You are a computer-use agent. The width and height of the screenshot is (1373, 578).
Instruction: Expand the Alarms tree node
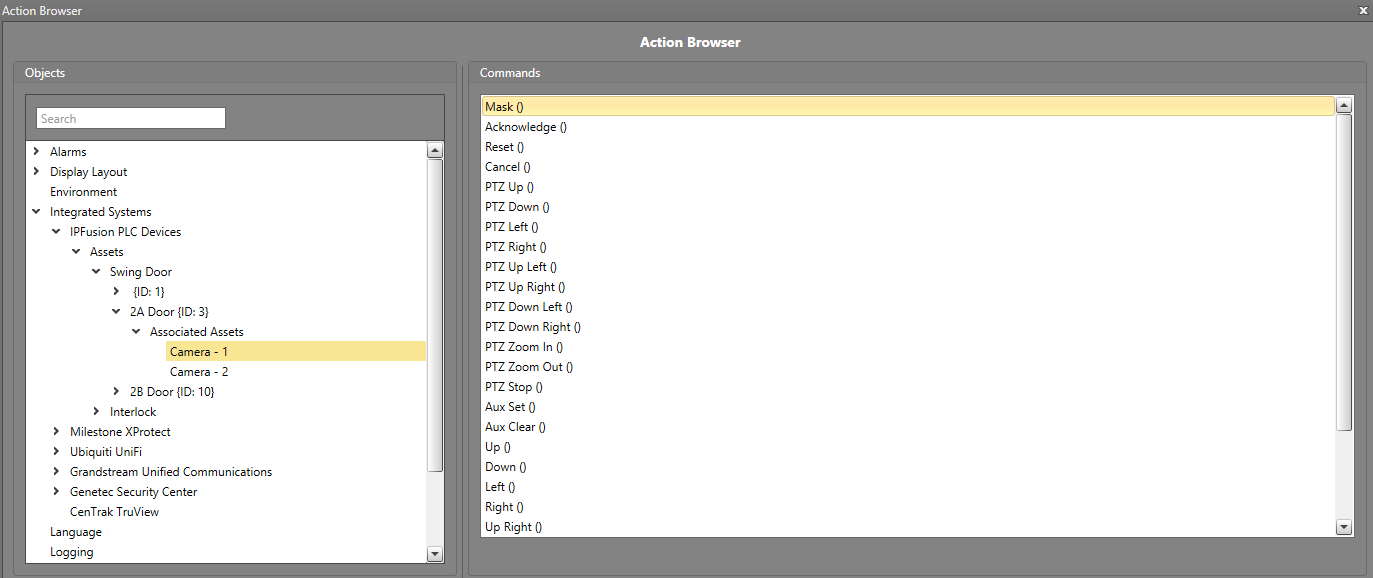coord(37,152)
